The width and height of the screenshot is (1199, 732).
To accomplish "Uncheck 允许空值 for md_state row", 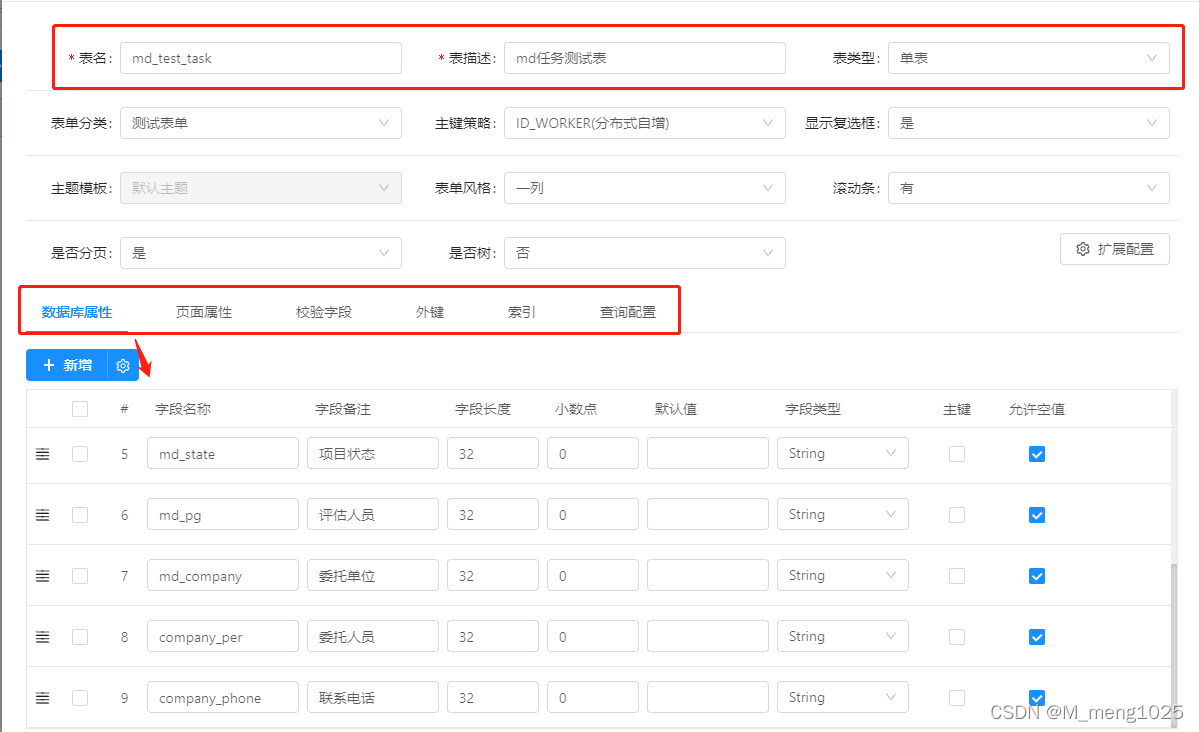I will [x=1037, y=454].
